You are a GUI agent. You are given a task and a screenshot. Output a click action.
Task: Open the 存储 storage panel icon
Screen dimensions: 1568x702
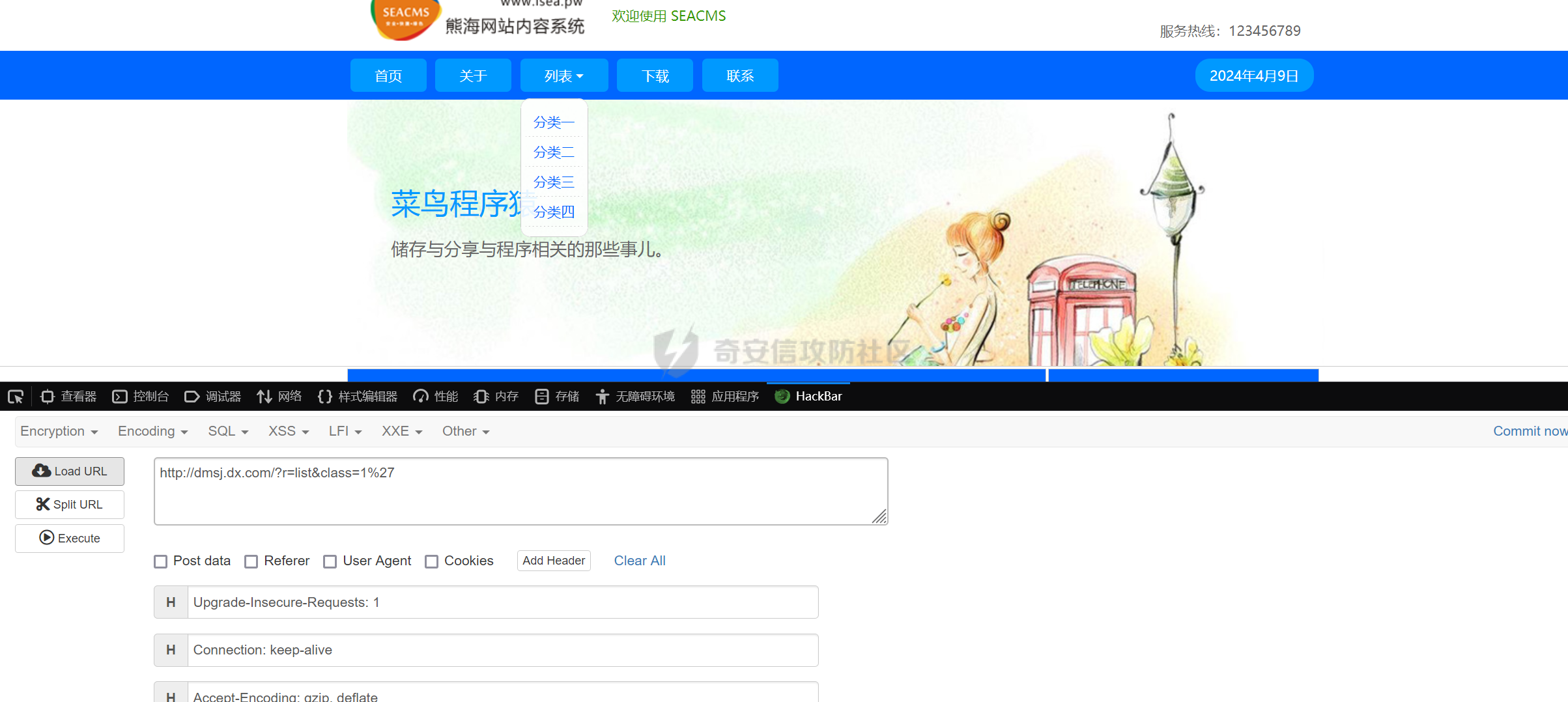pyautogui.click(x=541, y=397)
